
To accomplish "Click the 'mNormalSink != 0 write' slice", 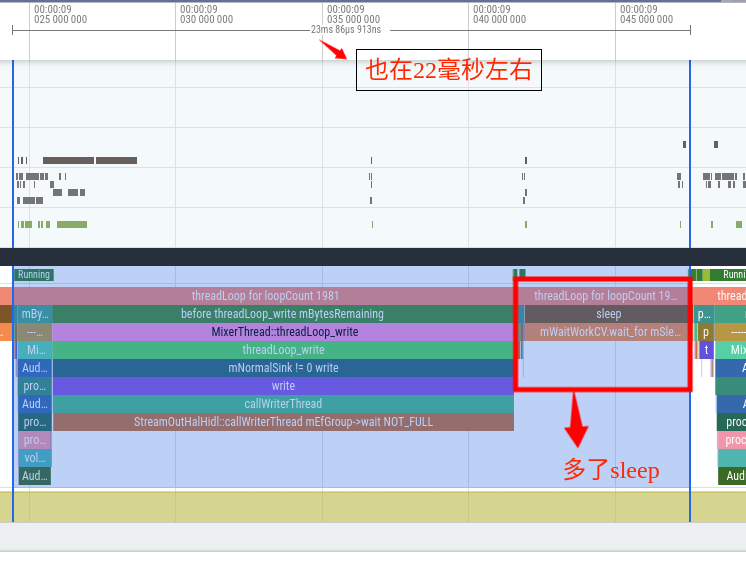I will coord(283,368).
